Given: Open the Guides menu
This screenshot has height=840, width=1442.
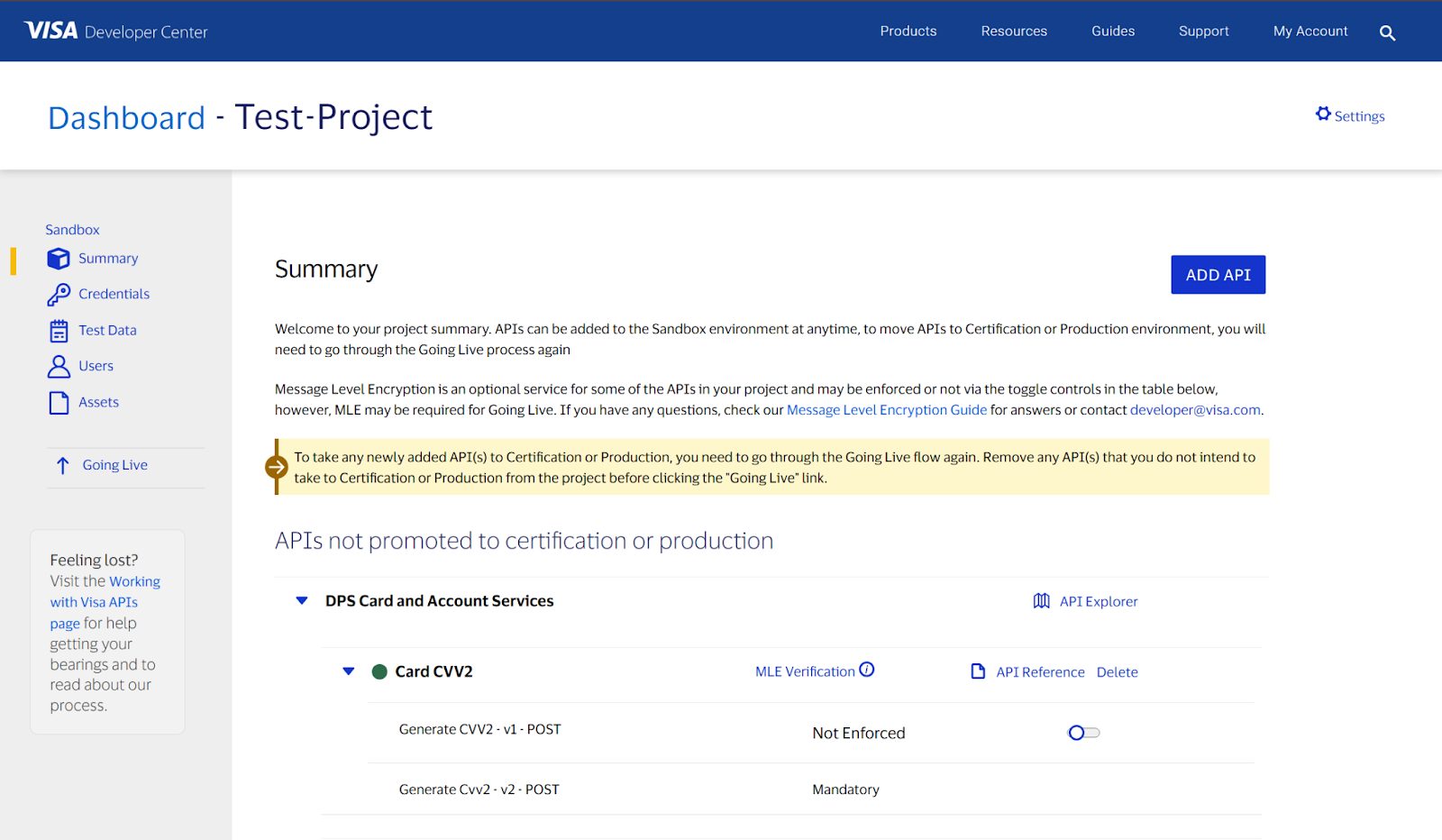Looking at the screenshot, I should point(1113,31).
